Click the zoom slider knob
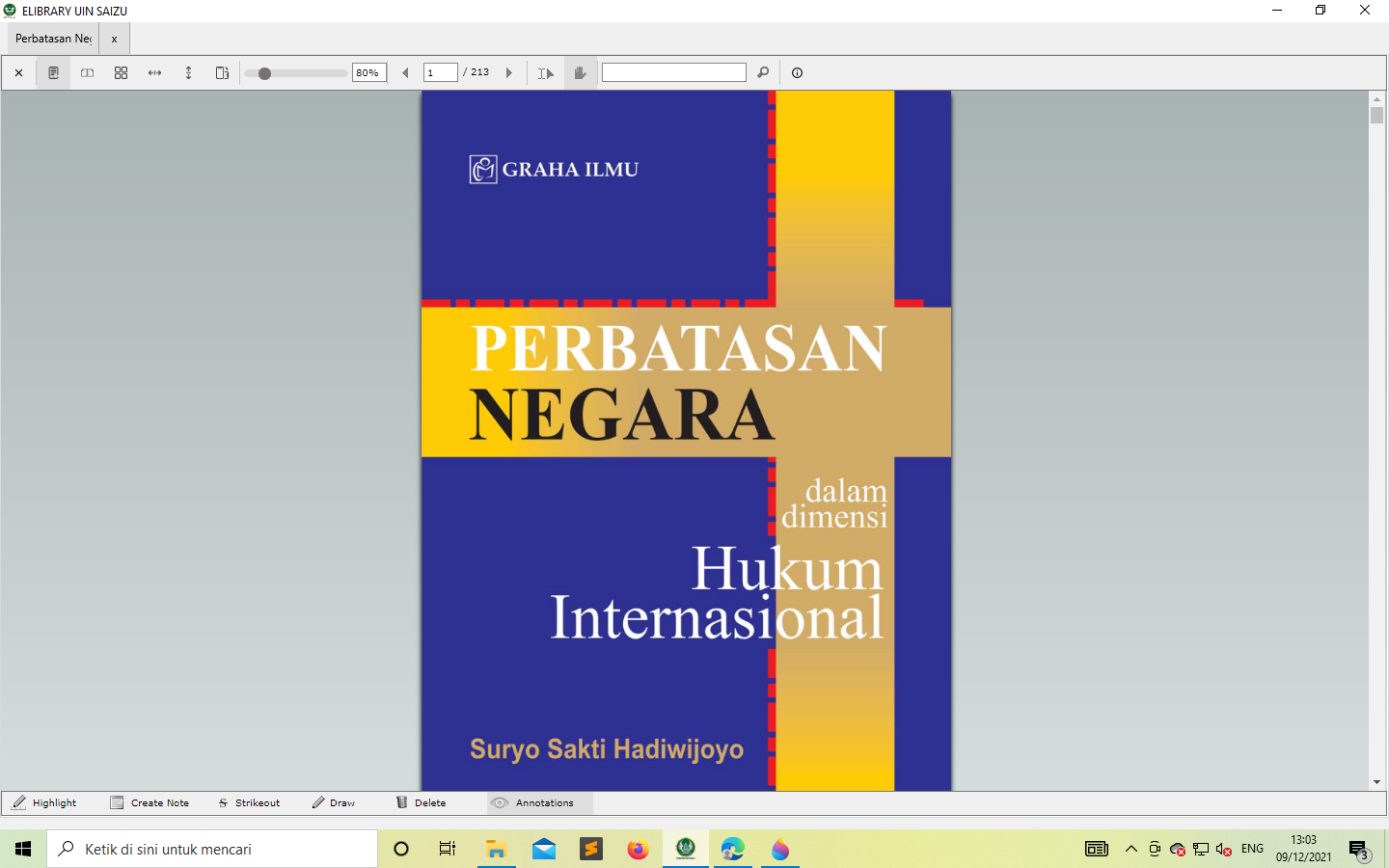1389x868 pixels. point(264,73)
